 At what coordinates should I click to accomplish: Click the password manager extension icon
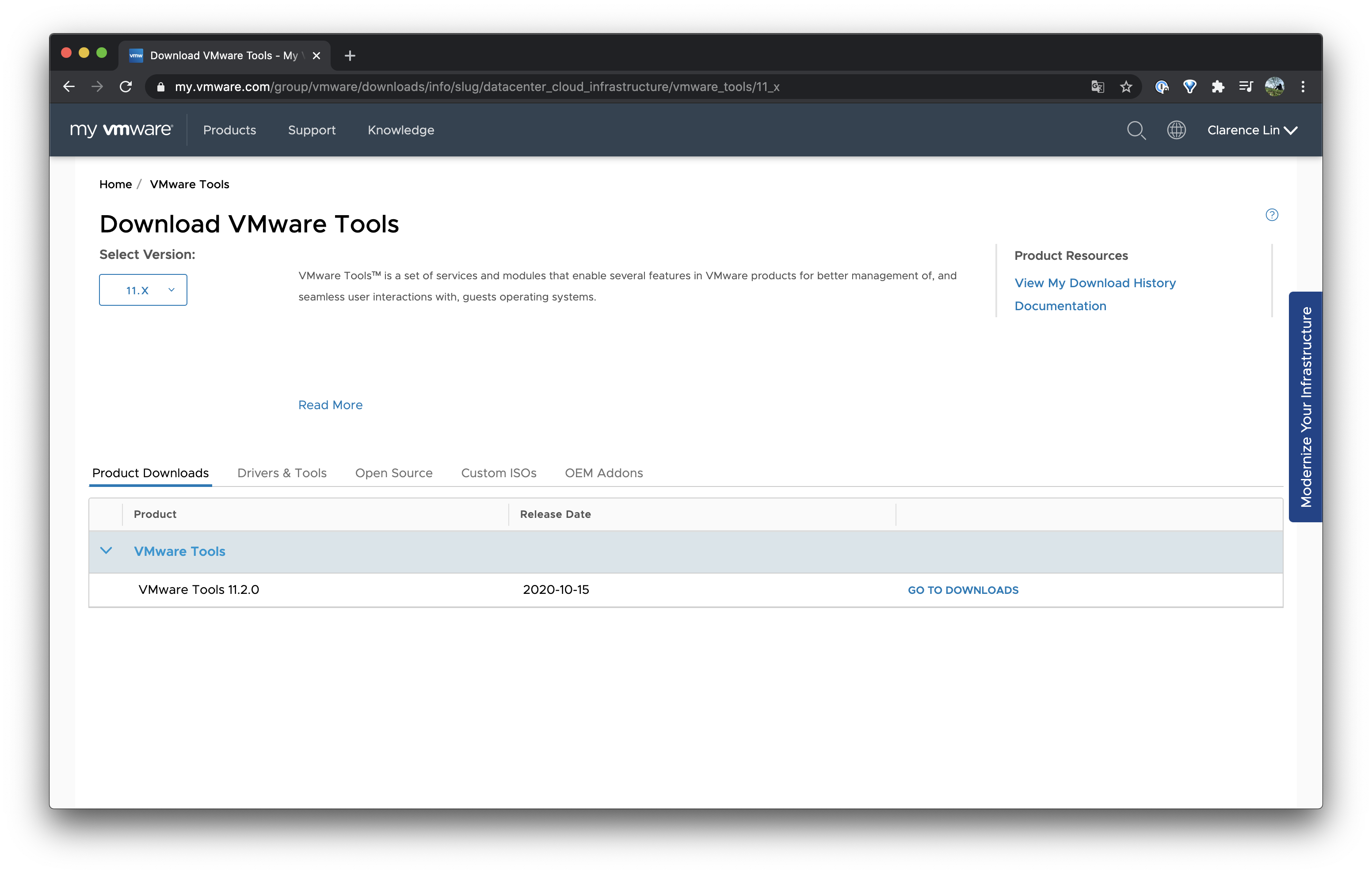pyautogui.click(x=1162, y=87)
